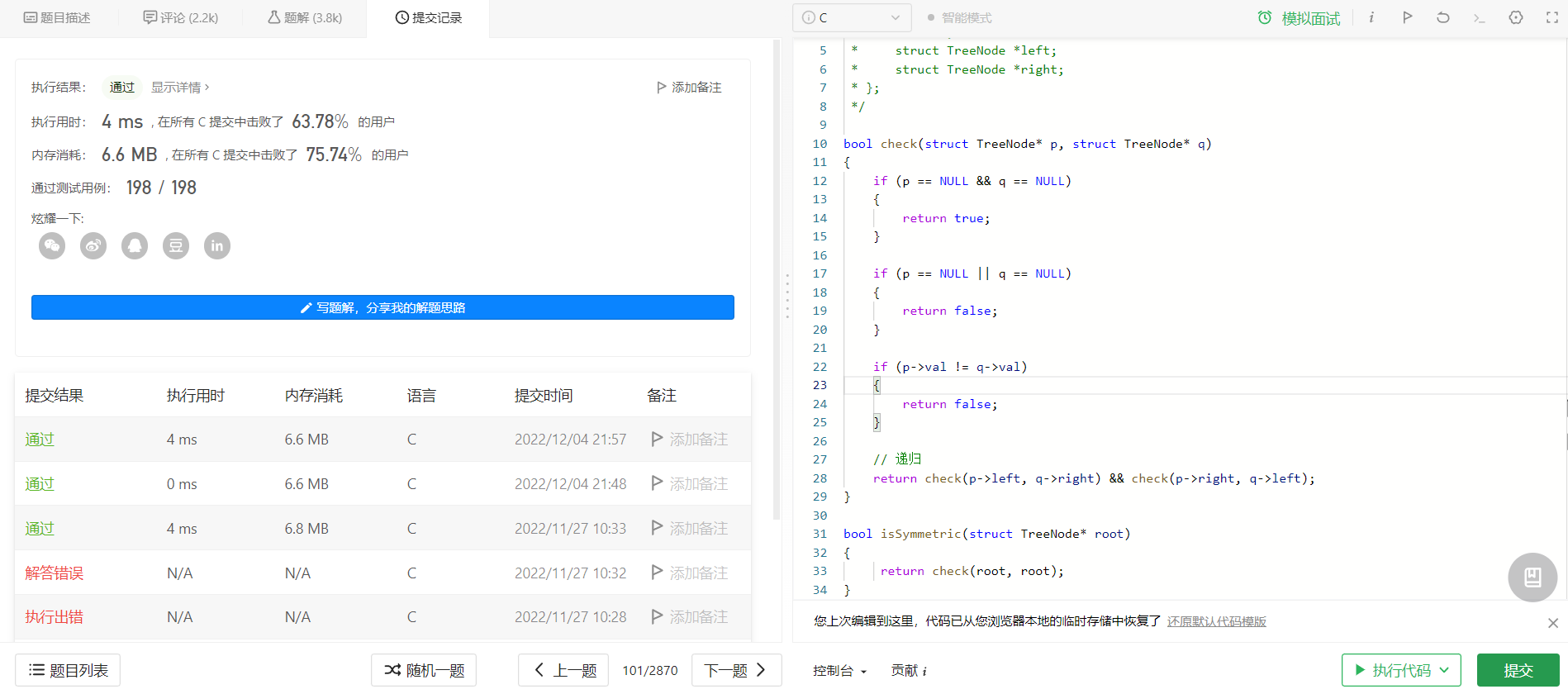
Task: Share result via Weibo icon
Action: pos(93,245)
